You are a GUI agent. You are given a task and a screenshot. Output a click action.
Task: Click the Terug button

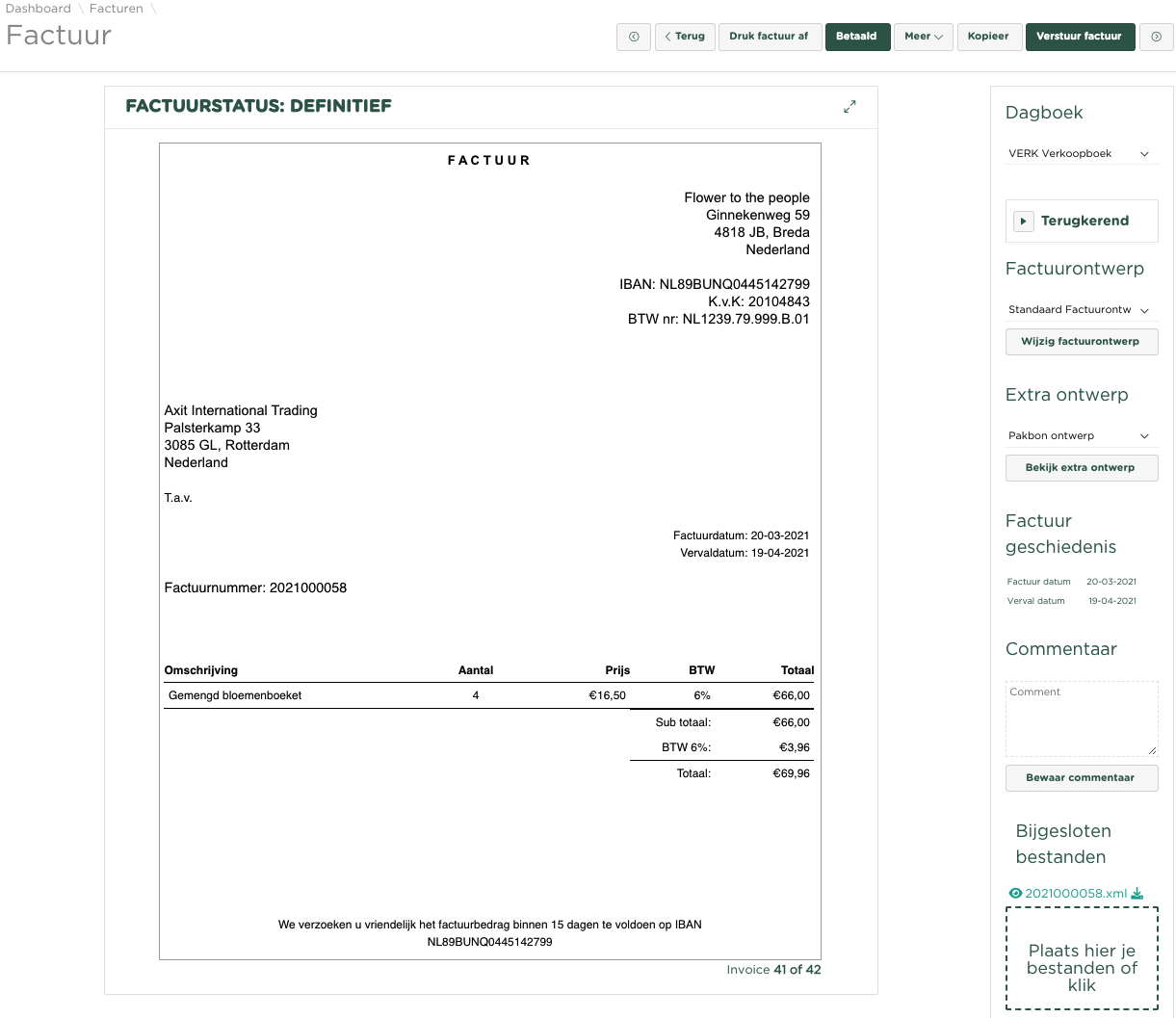[685, 37]
